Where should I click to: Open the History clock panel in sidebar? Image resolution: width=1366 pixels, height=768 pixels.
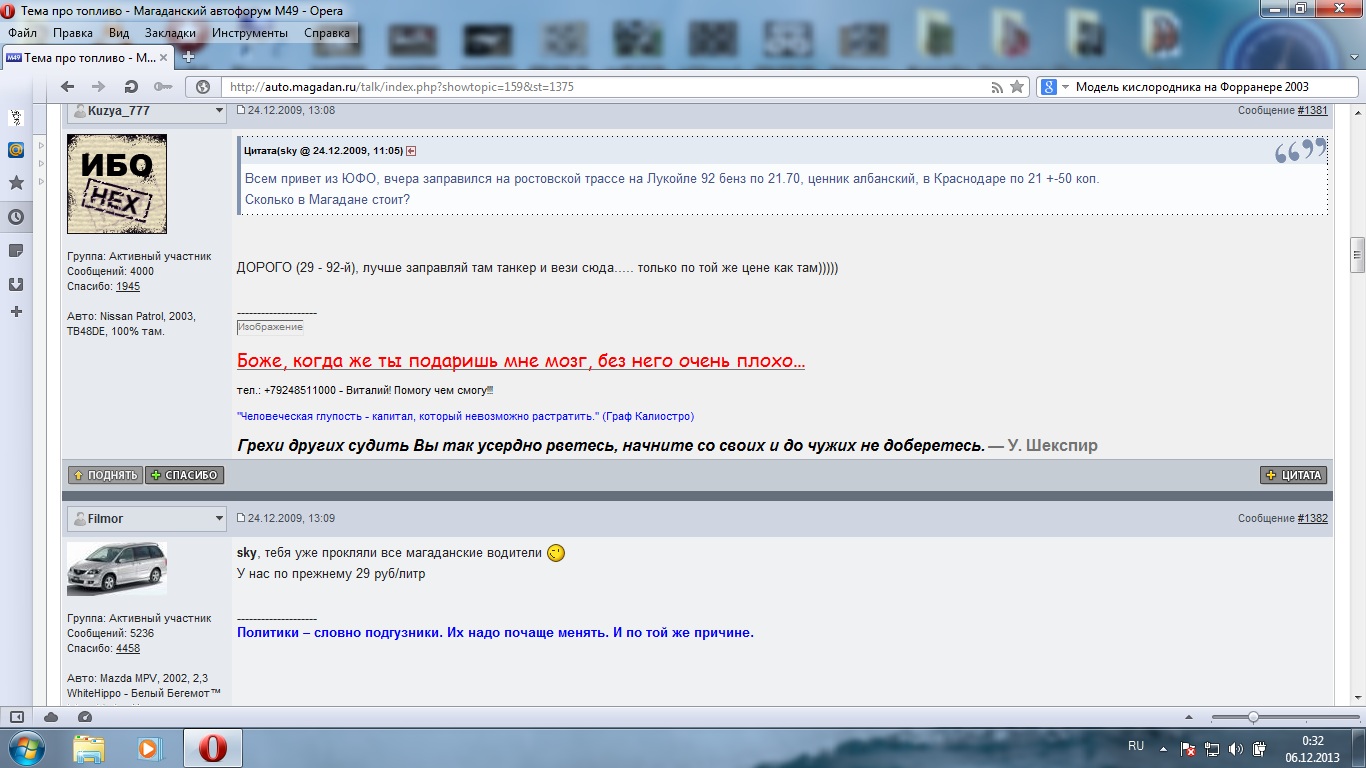(16, 217)
